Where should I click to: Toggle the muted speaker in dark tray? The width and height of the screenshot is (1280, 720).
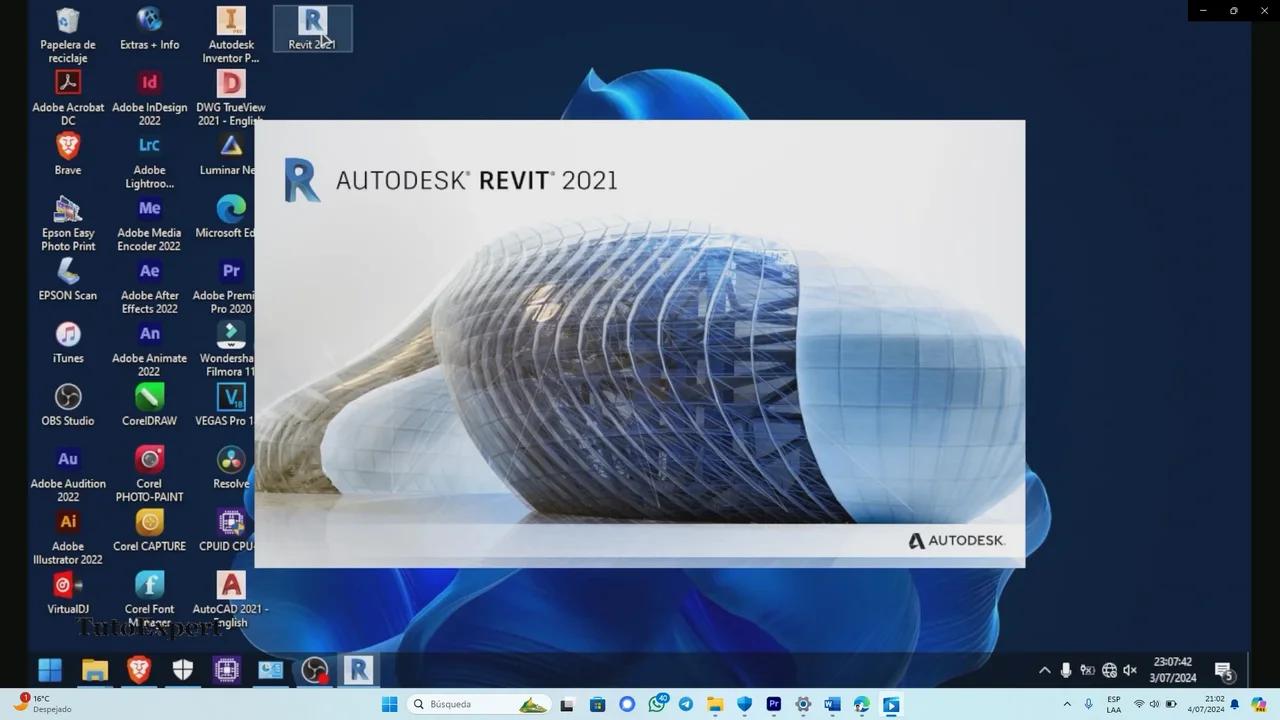(1130, 670)
